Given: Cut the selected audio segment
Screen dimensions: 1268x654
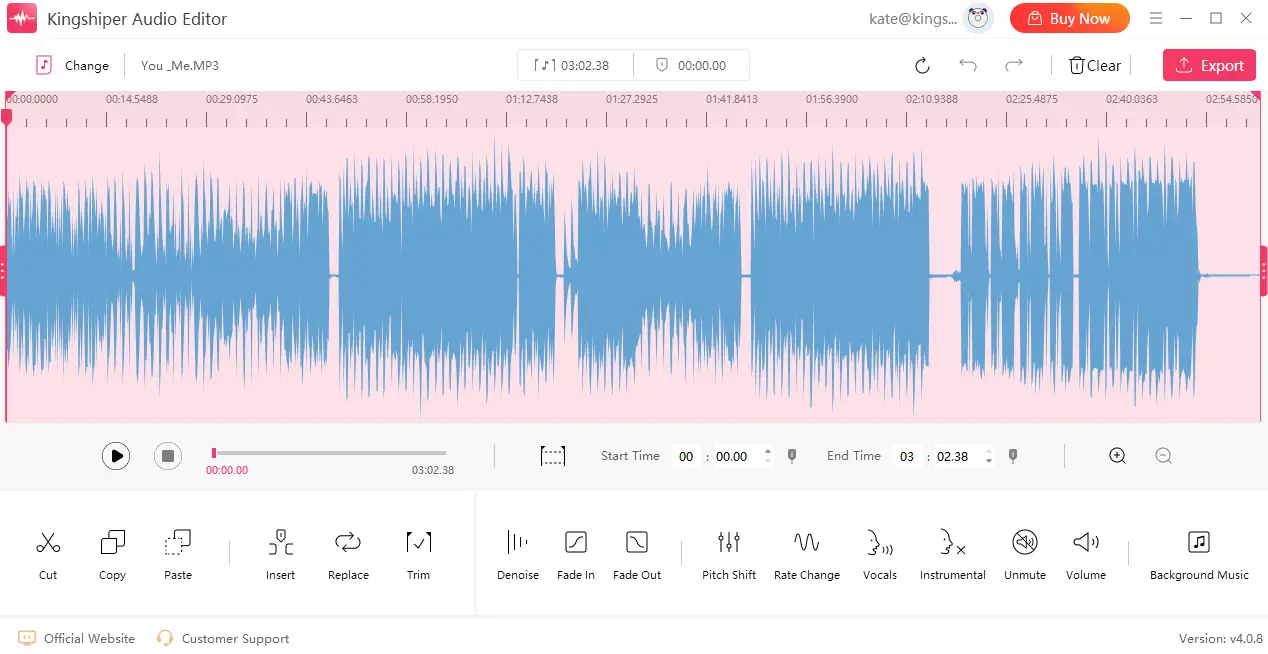Looking at the screenshot, I should point(48,550).
